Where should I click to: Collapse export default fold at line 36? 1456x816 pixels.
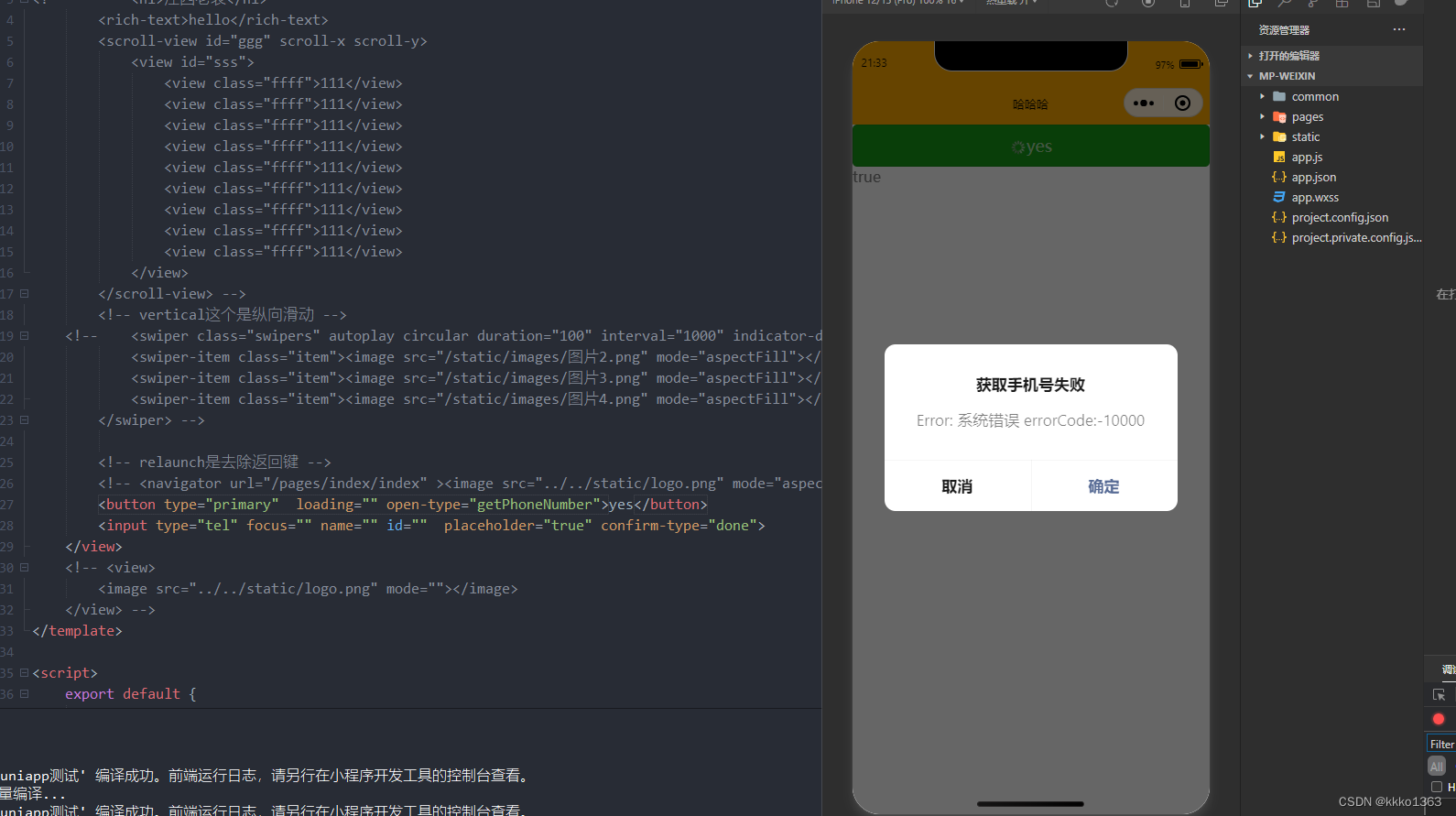(25, 694)
